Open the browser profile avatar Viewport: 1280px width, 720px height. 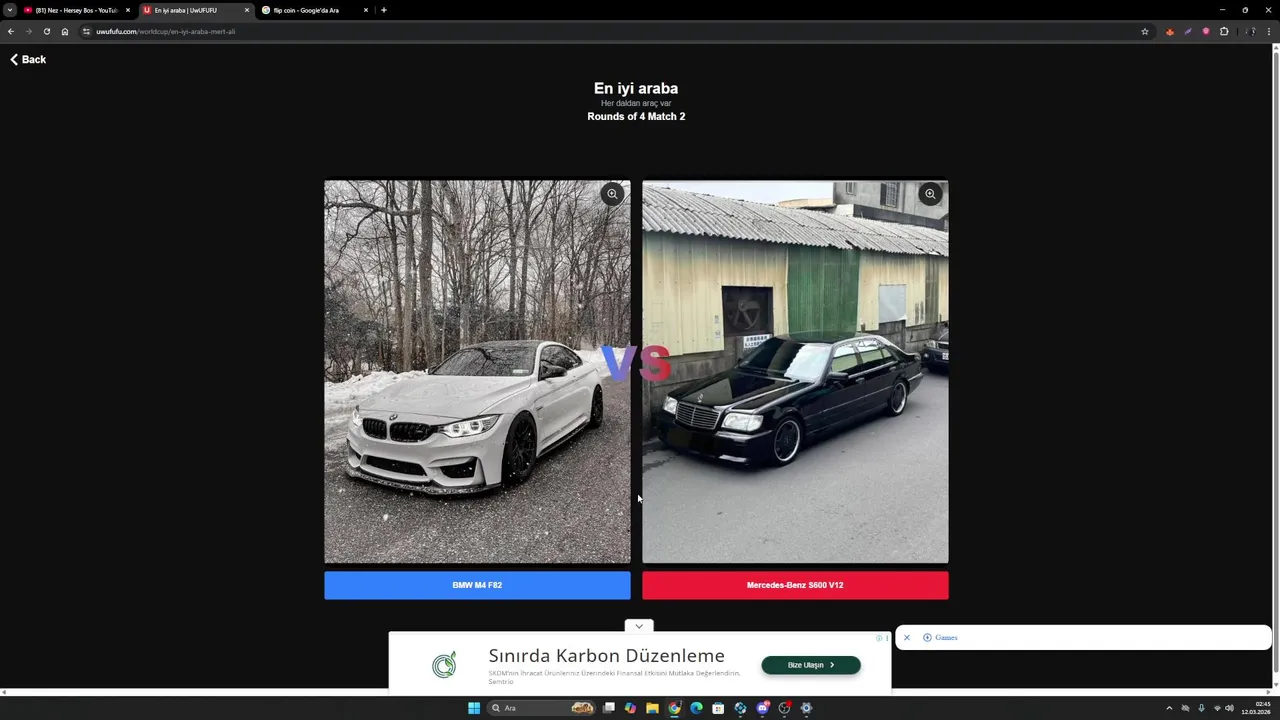tap(1252, 31)
